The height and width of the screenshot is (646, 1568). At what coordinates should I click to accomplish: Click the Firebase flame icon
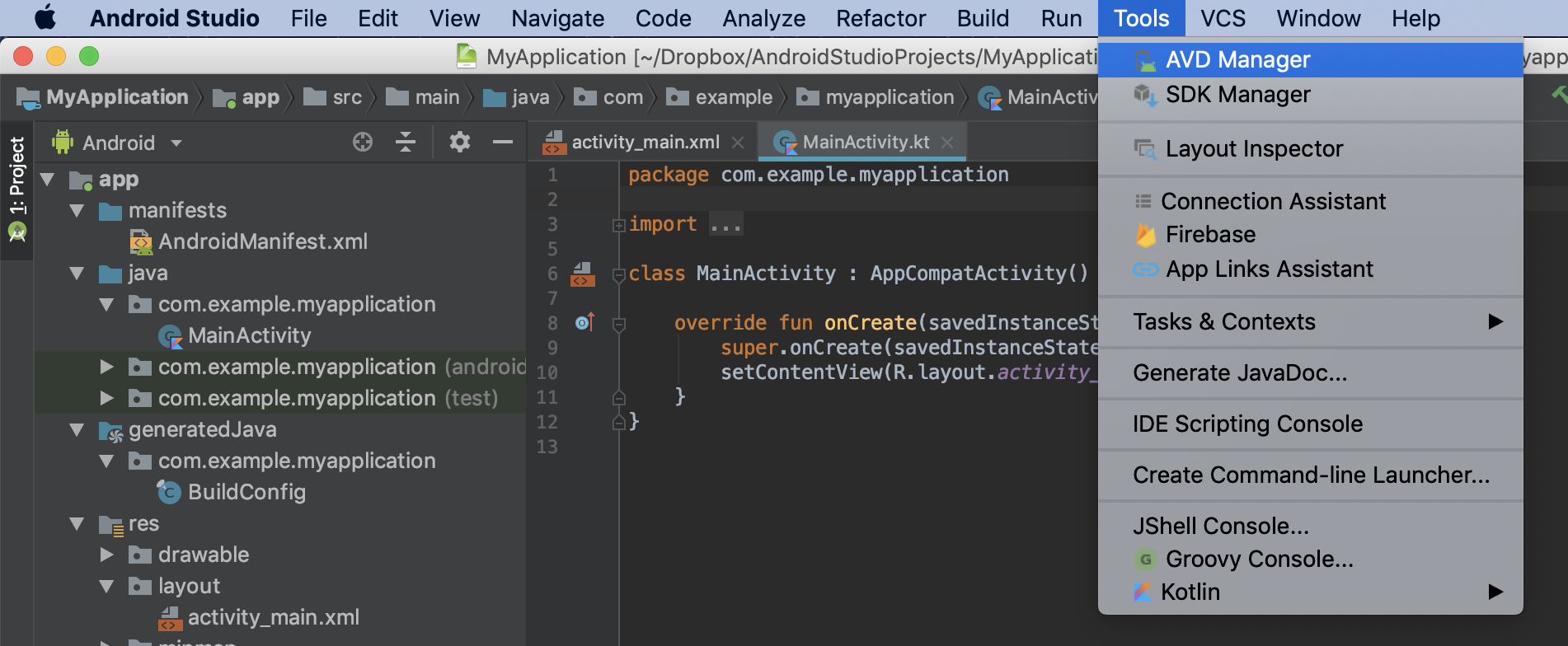point(1145,235)
